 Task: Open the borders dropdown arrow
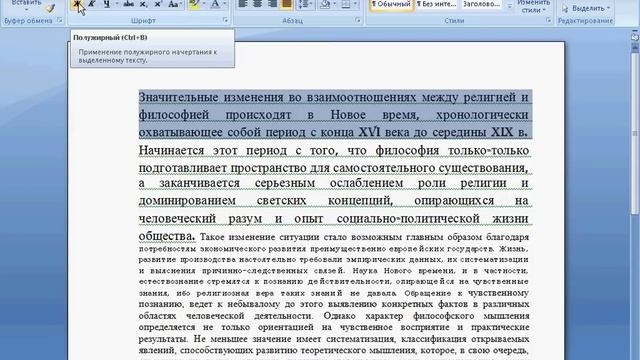[x=355, y=4]
